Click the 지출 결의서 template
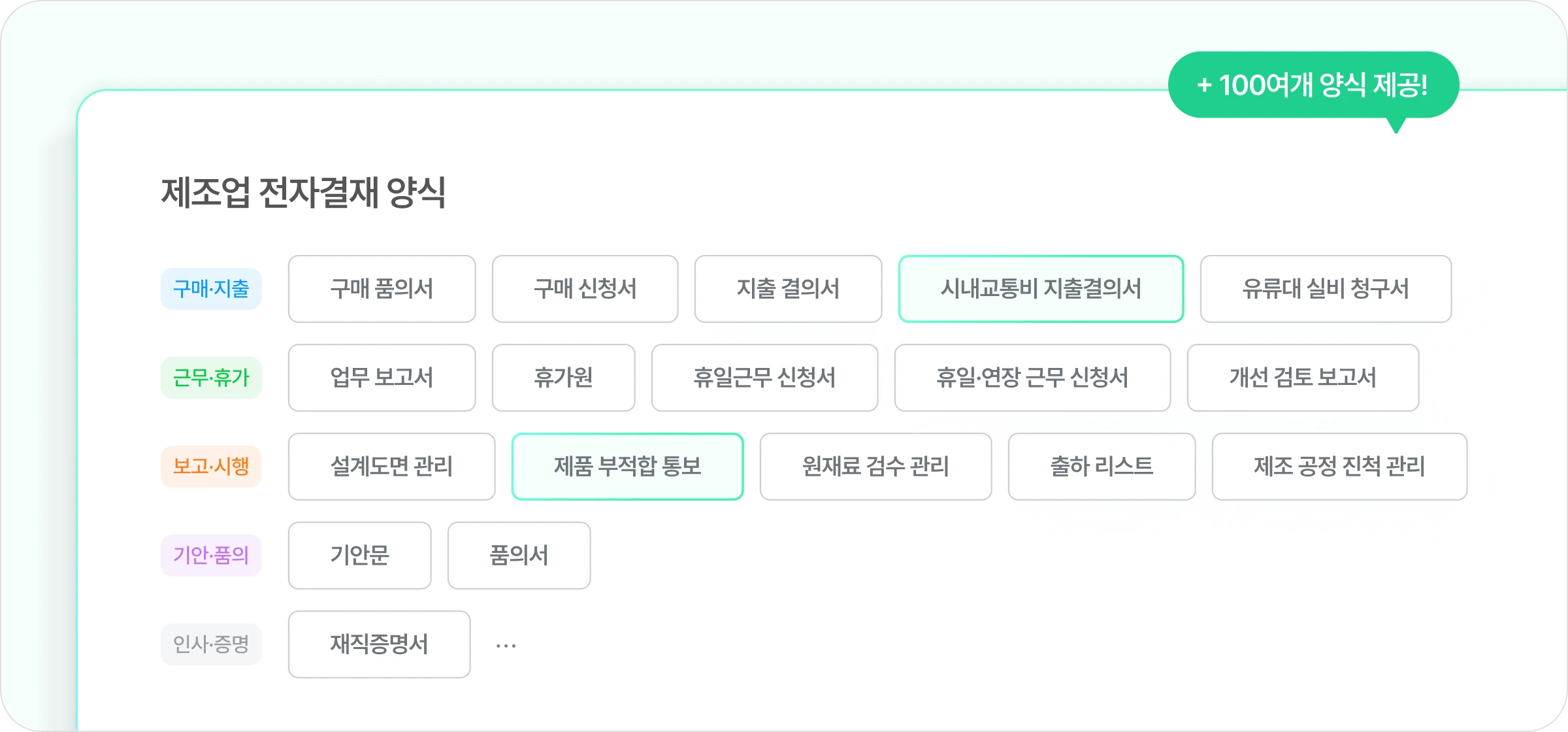Image resolution: width=1568 pixels, height=732 pixels. (789, 289)
